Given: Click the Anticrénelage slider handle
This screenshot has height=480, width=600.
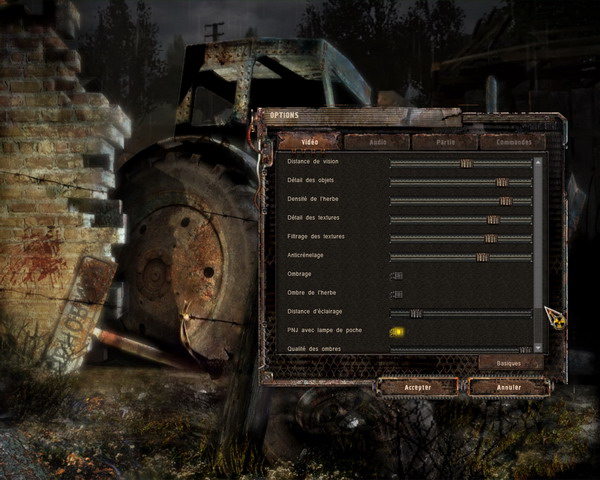Looking at the screenshot, I should coord(482,257).
